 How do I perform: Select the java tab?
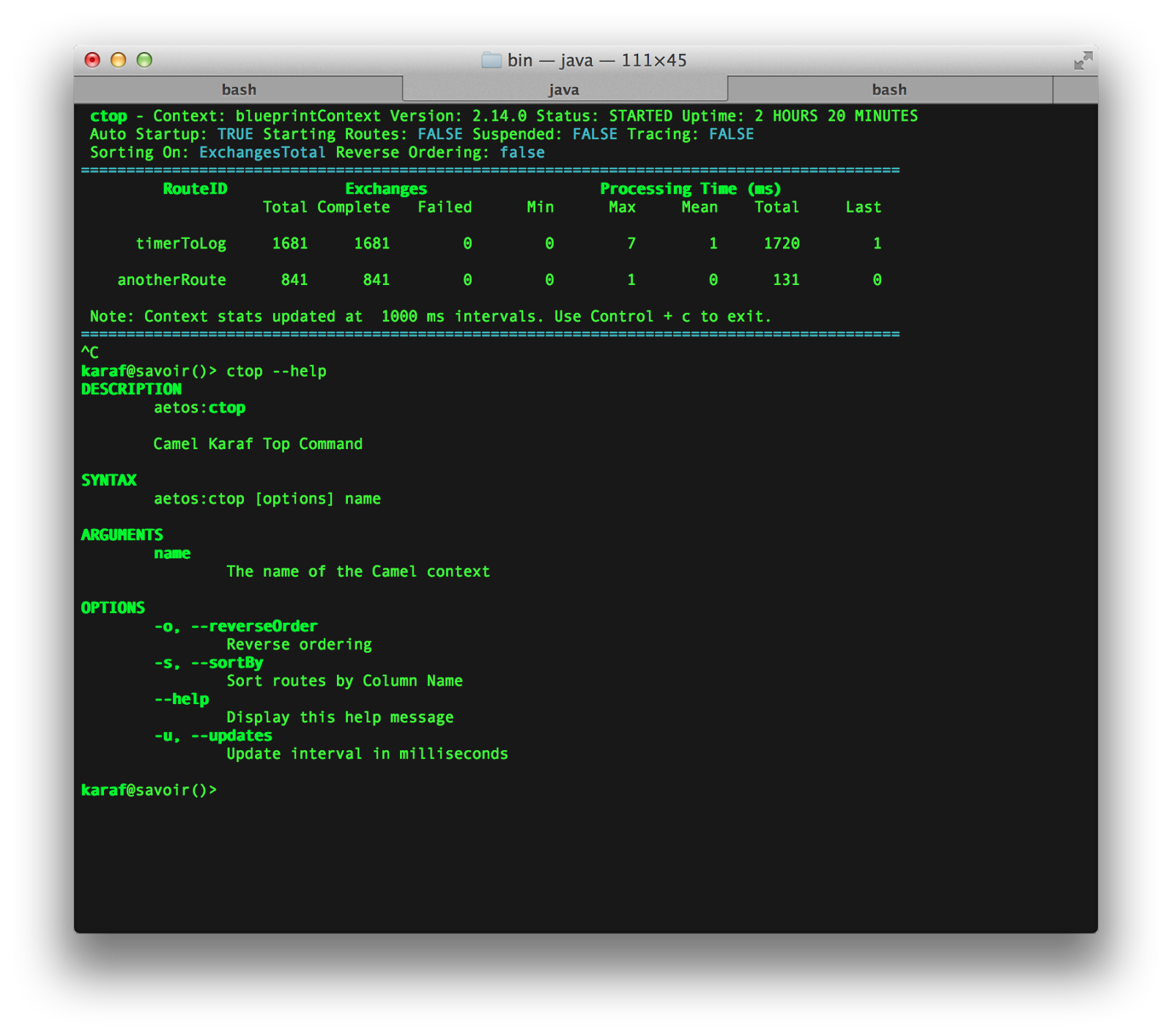(x=564, y=89)
